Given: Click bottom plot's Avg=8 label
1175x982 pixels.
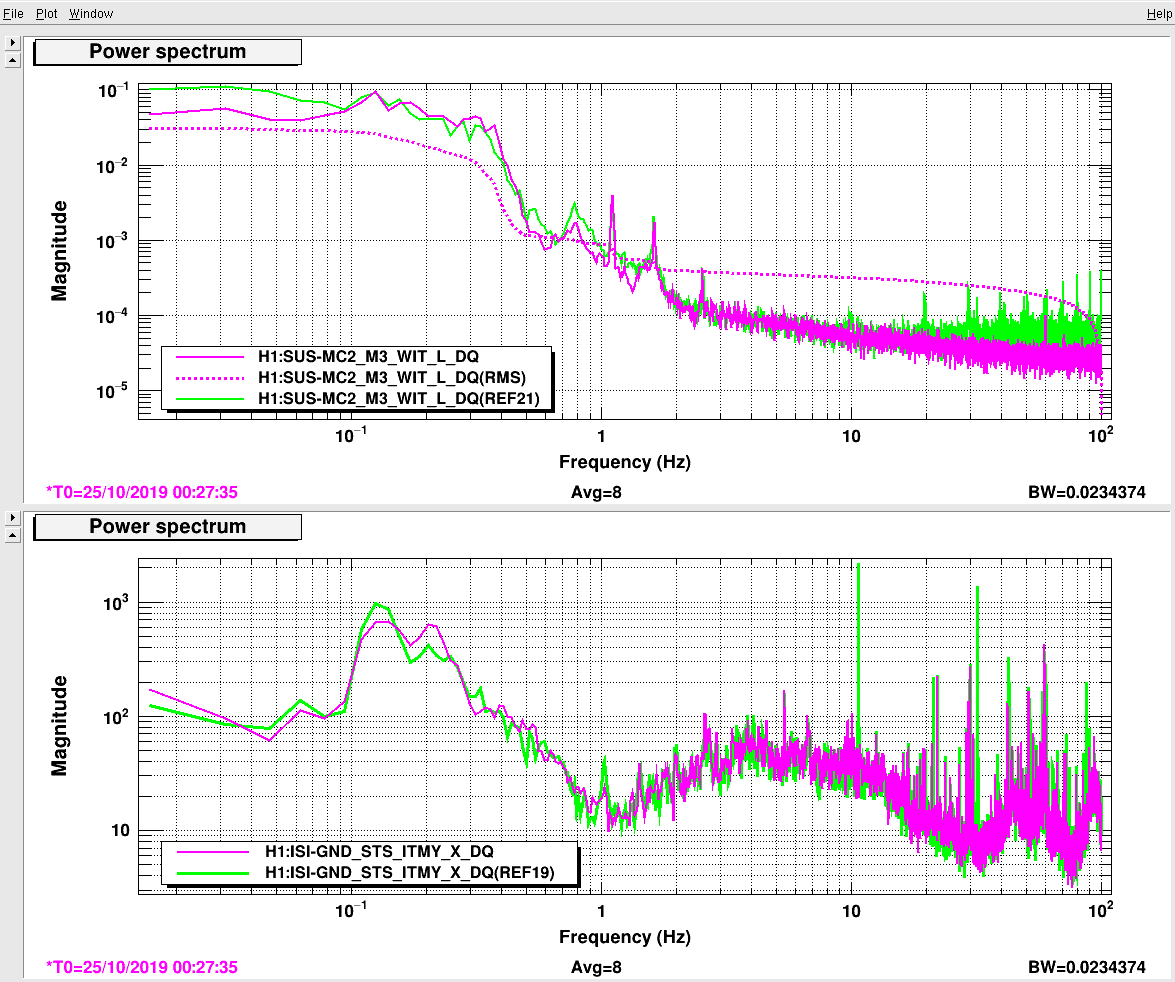Looking at the screenshot, I should point(596,967).
